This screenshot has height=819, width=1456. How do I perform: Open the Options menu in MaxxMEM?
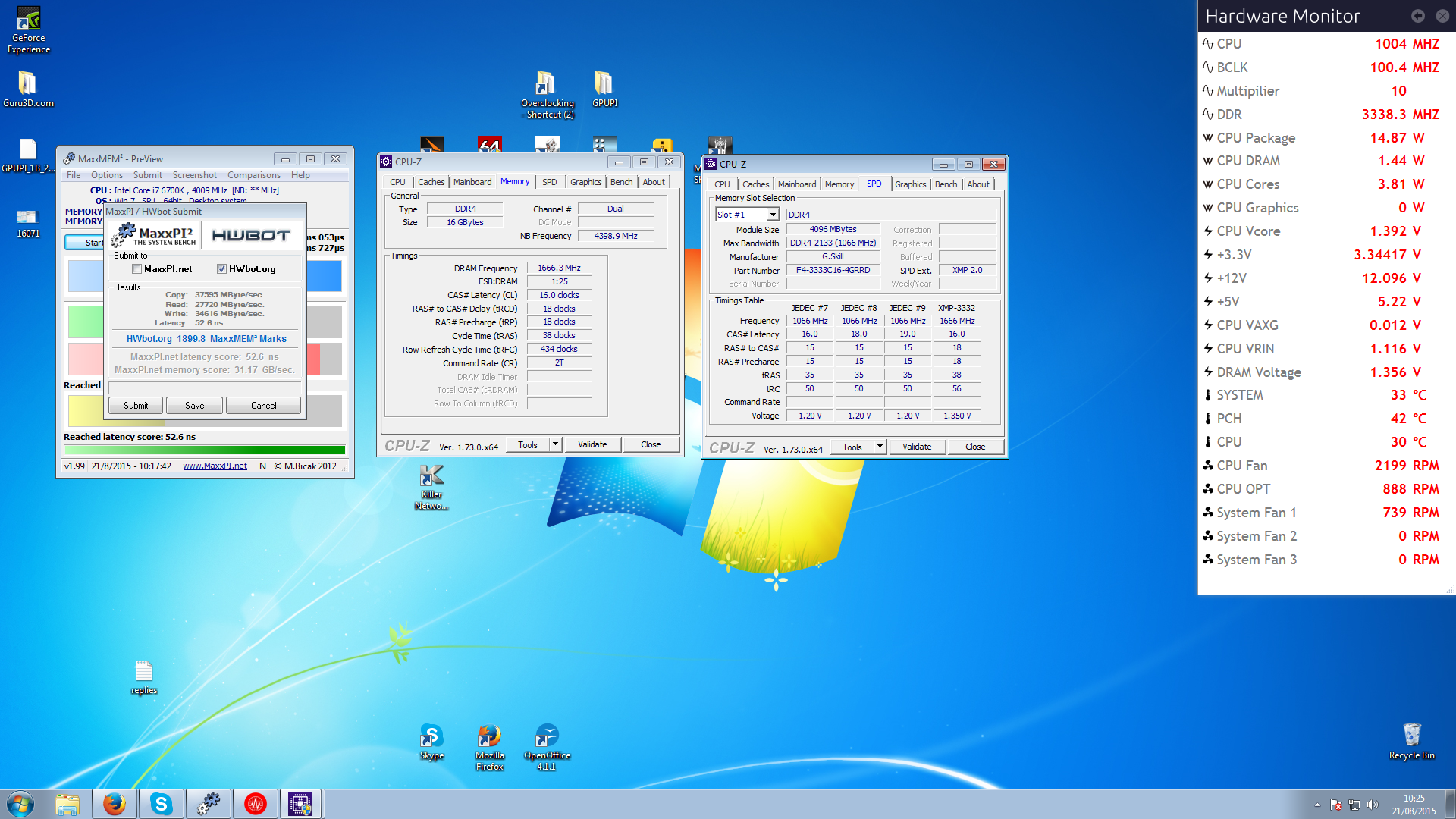pyautogui.click(x=107, y=175)
